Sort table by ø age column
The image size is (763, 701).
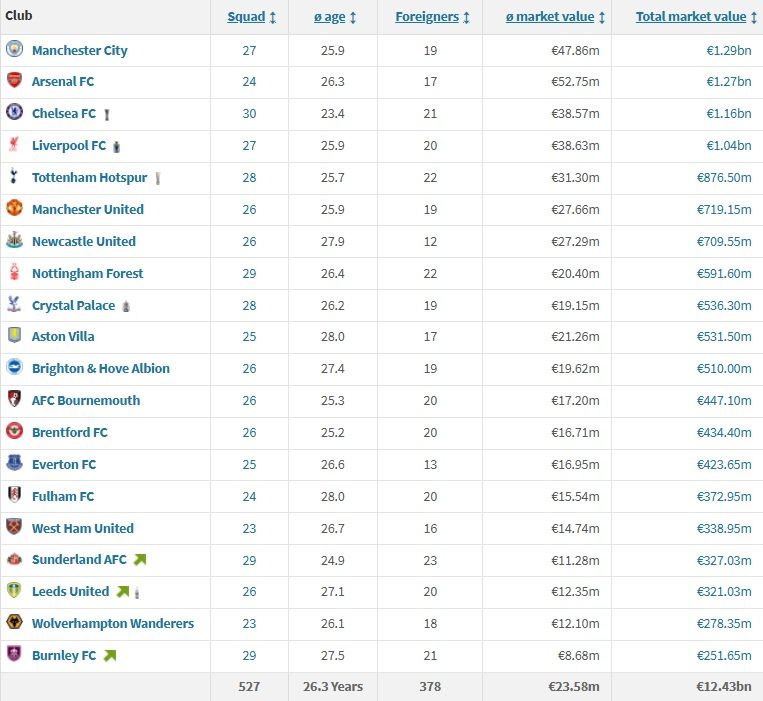coord(331,17)
